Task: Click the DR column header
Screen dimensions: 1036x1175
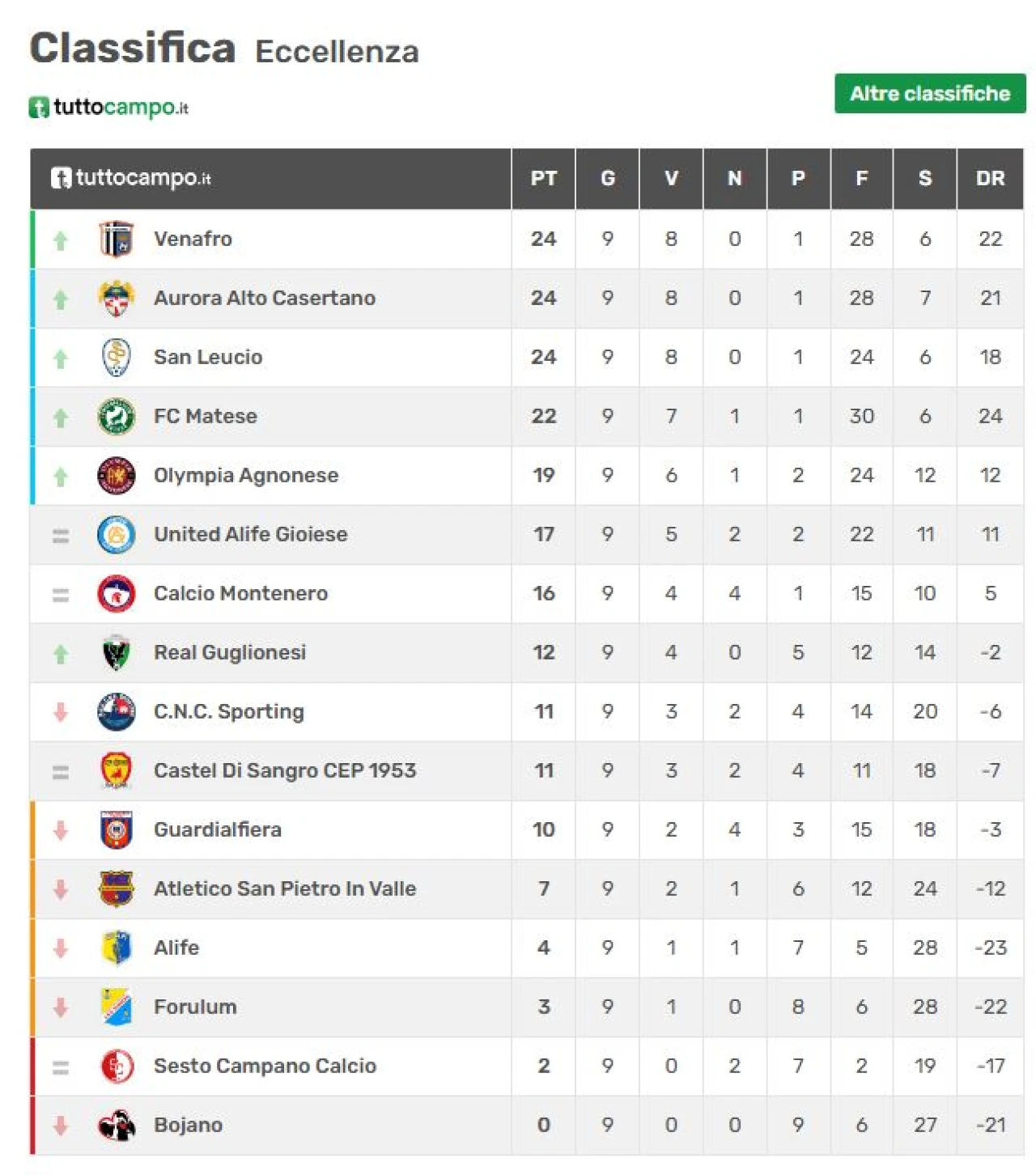Action: tap(990, 179)
